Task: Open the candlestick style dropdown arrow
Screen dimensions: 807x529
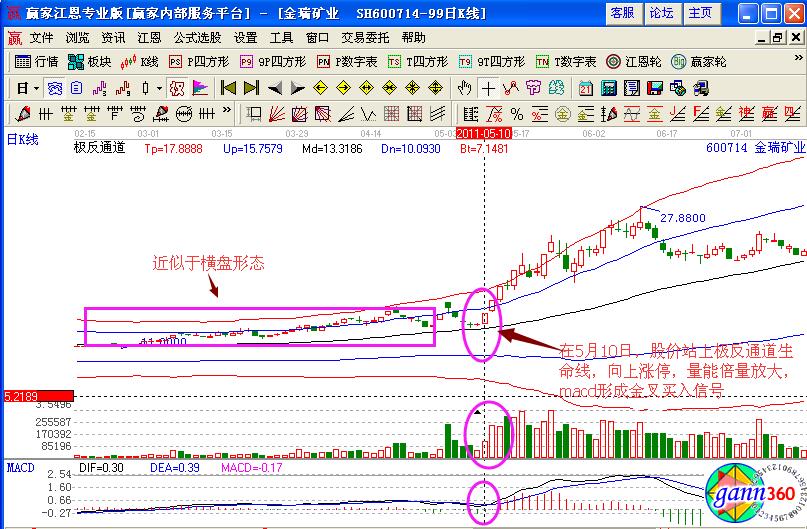Action: point(159,88)
